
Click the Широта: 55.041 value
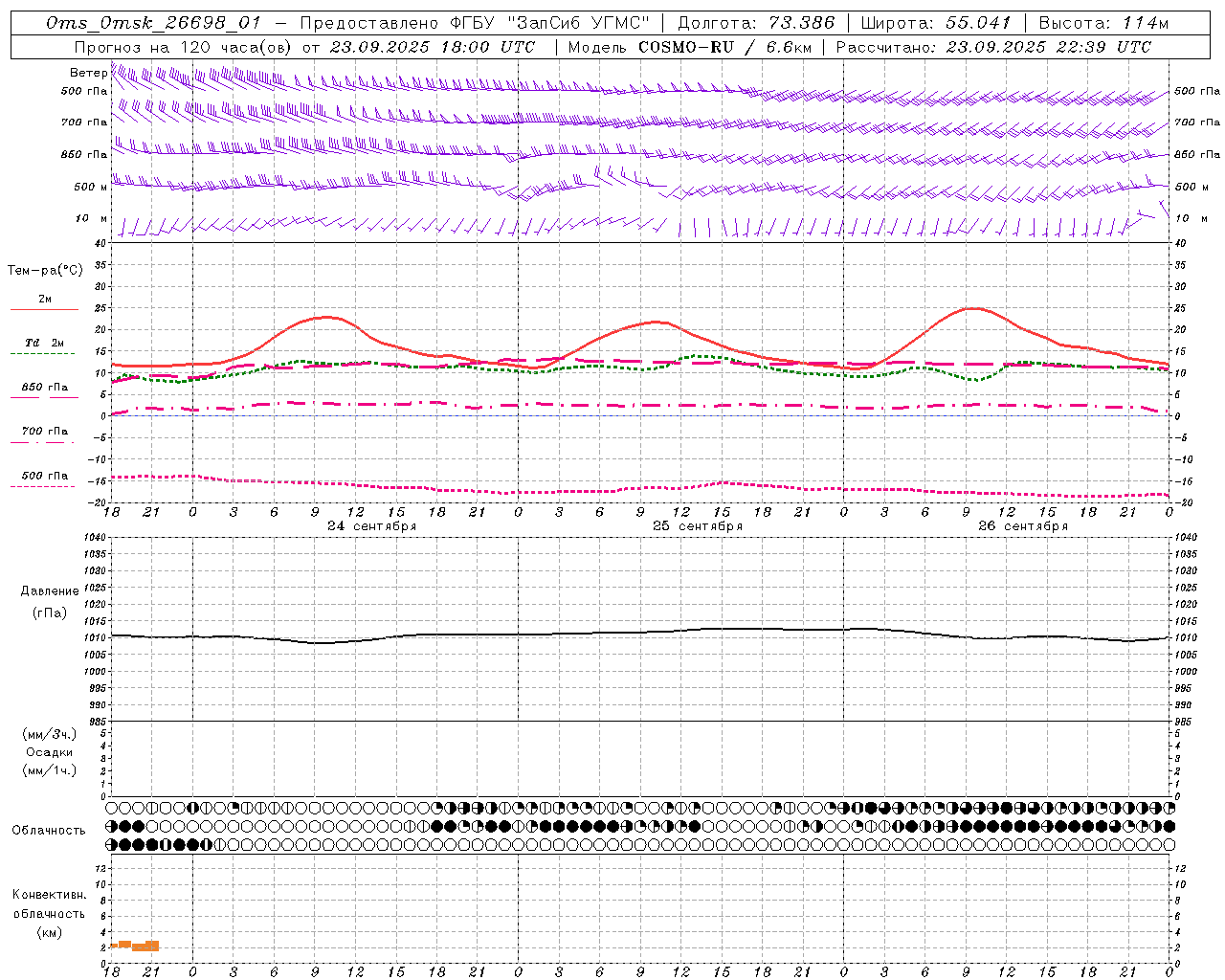click(x=936, y=23)
